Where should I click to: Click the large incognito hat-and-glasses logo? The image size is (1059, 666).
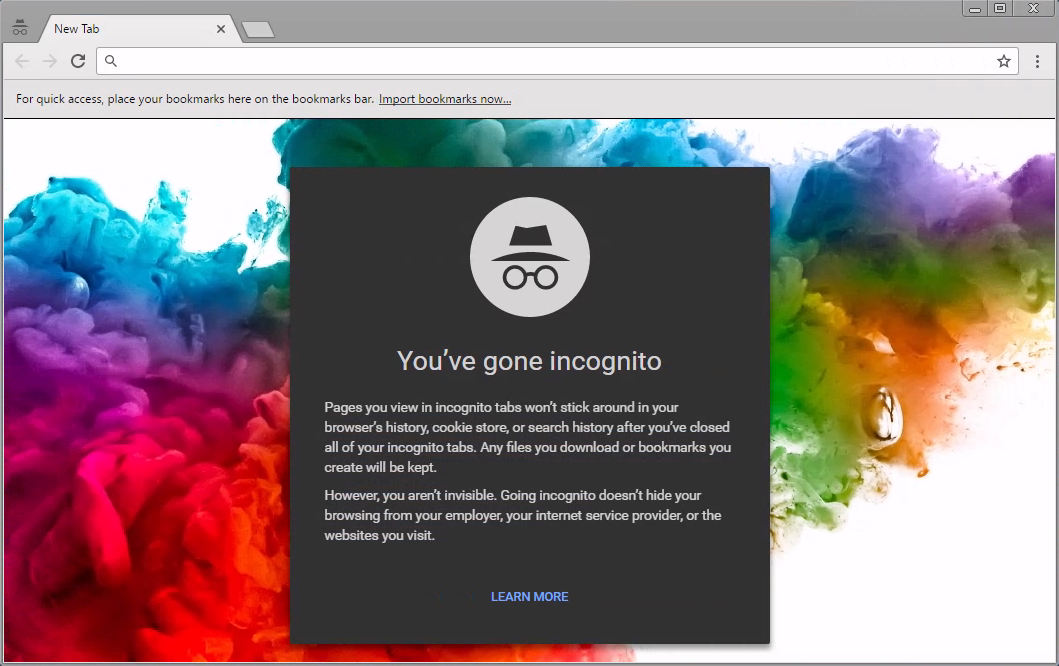tap(529, 257)
